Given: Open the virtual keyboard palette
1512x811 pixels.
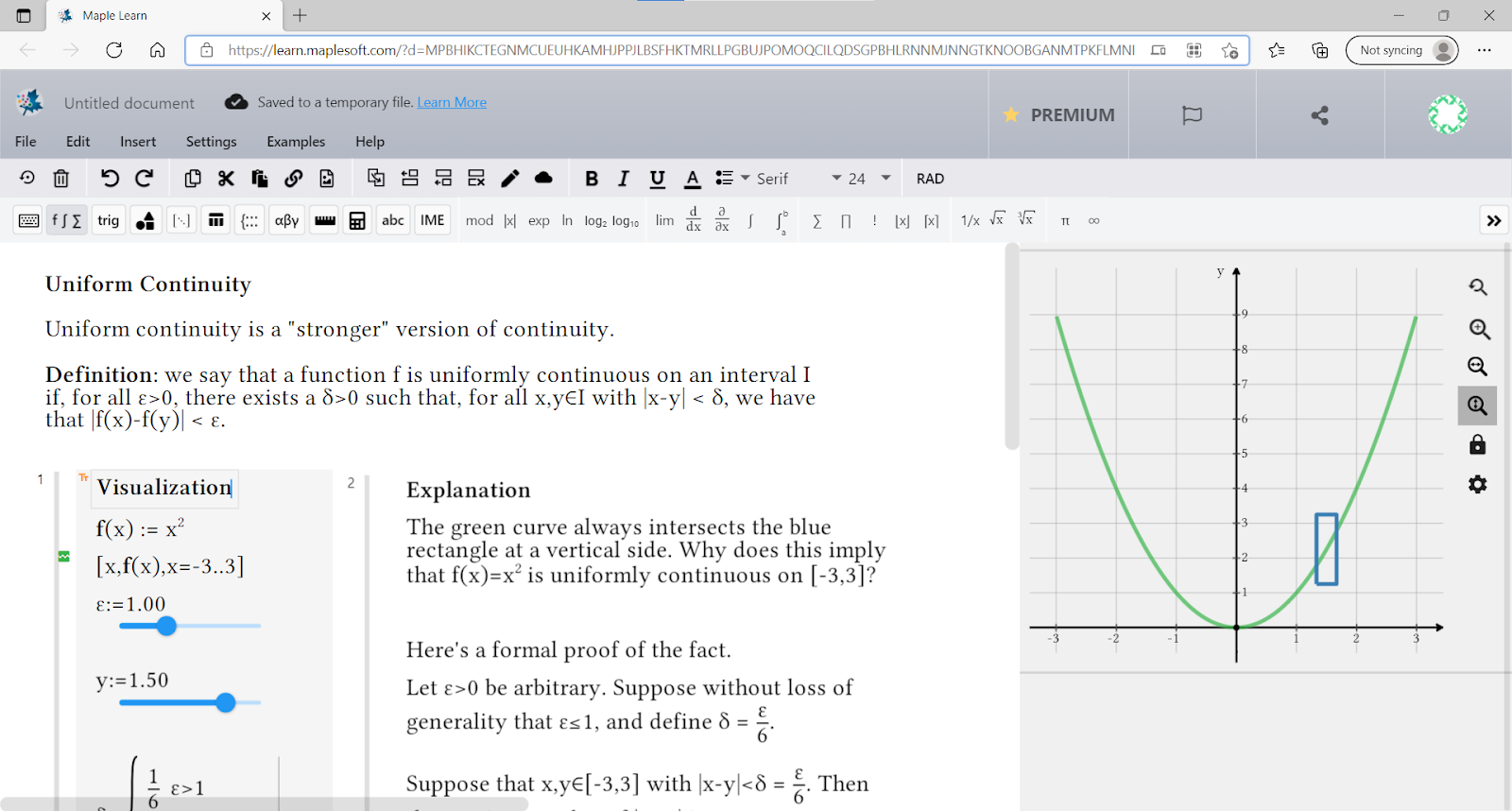Looking at the screenshot, I should click(x=29, y=220).
